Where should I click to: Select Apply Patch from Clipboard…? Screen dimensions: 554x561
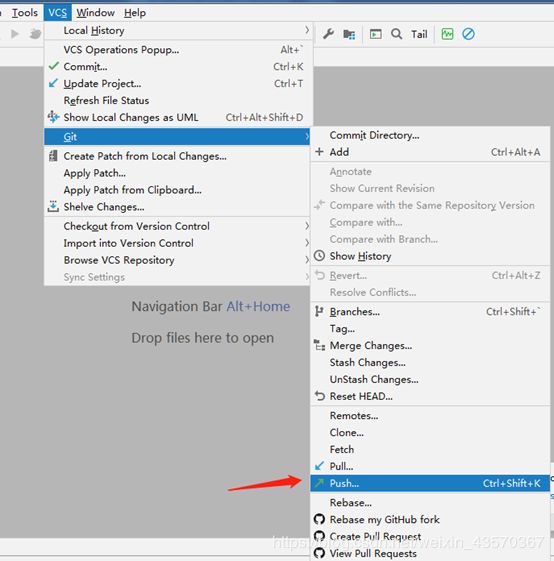click(177, 190)
